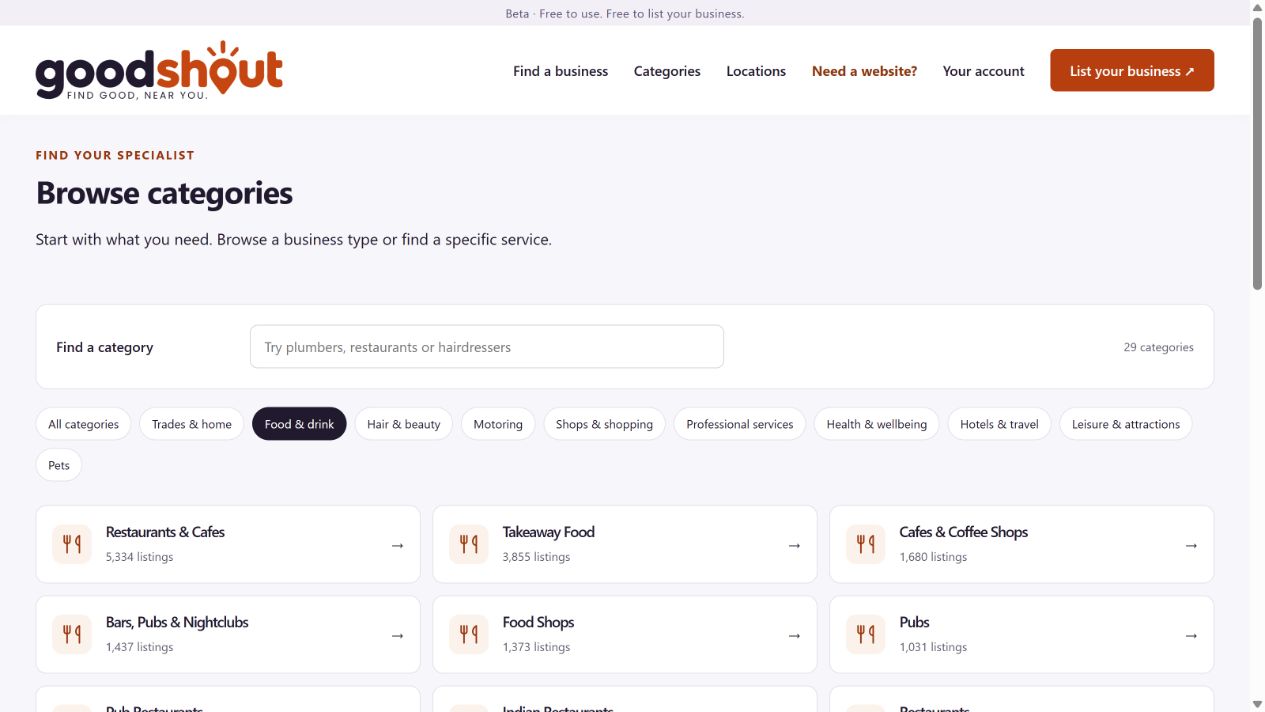Click the arrow on Bars, Pubs & Nightclubs card
The image size is (1265, 712).
pyautogui.click(x=397, y=635)
